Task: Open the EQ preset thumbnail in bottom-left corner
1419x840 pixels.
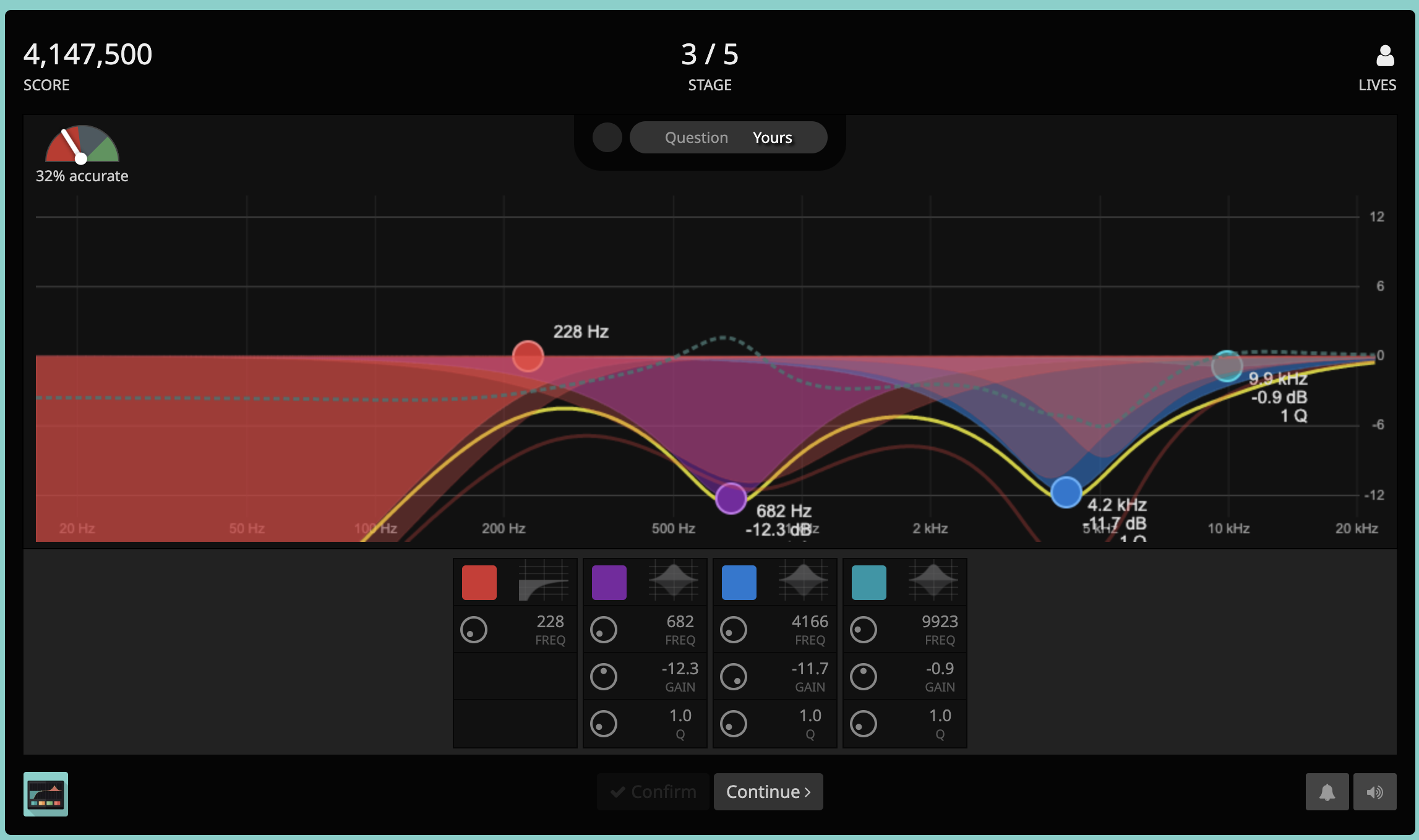Action: (46, 795)
